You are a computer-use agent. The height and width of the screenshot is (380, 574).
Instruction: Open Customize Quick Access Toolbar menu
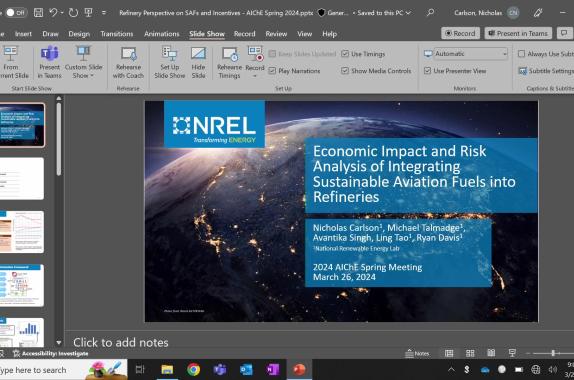click(104, 13)
